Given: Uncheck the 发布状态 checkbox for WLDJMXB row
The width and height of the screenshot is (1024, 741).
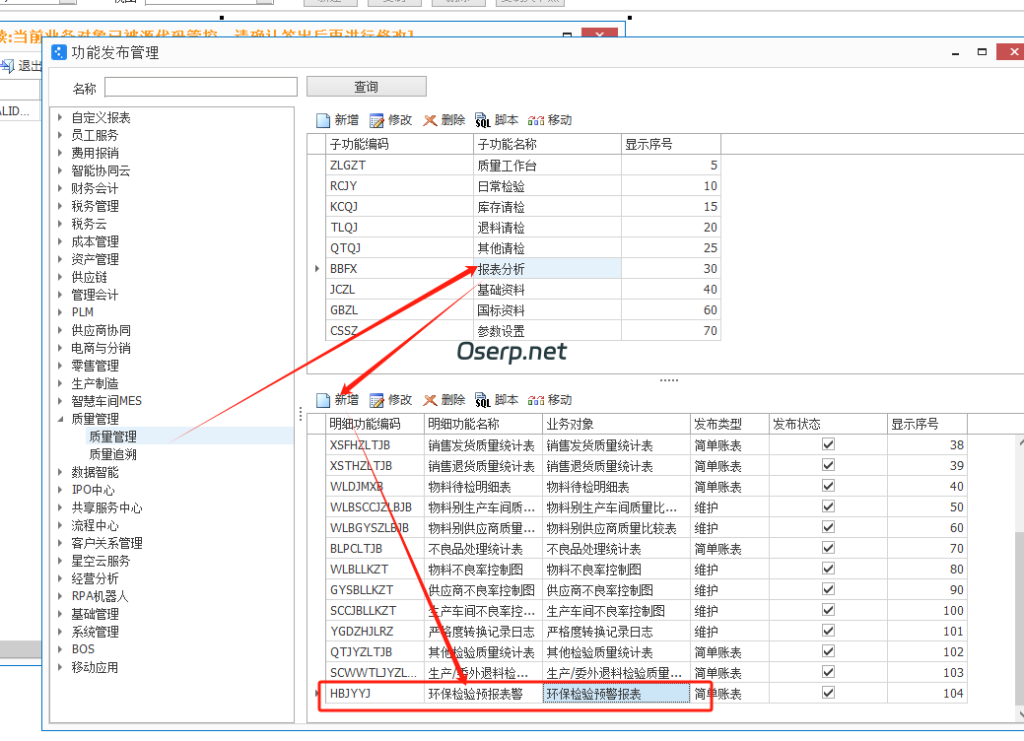Looking at the screenshot, I should point(827,486).
